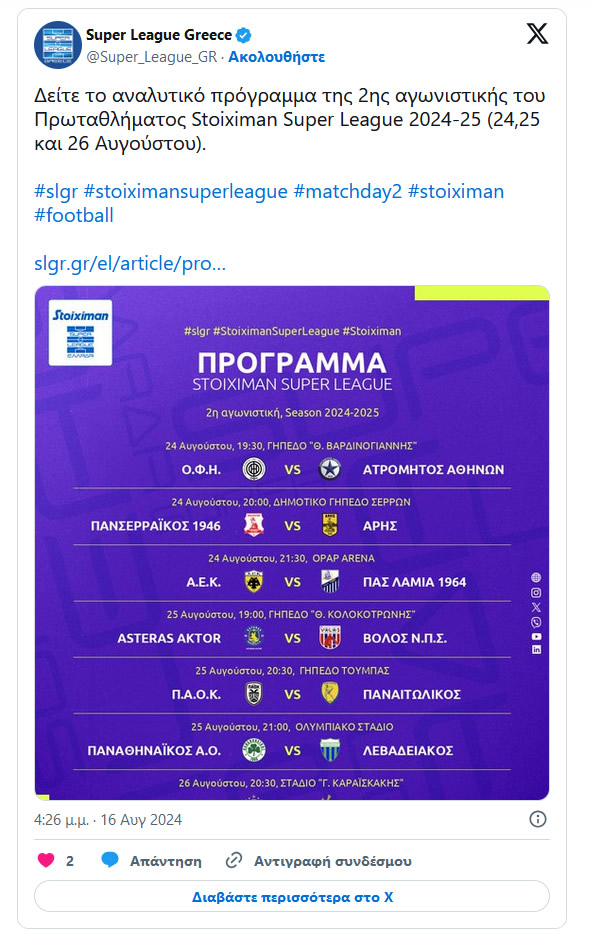Open the globe website icon on the poster
Screen dimensions: 593x934
pos(536,577)
